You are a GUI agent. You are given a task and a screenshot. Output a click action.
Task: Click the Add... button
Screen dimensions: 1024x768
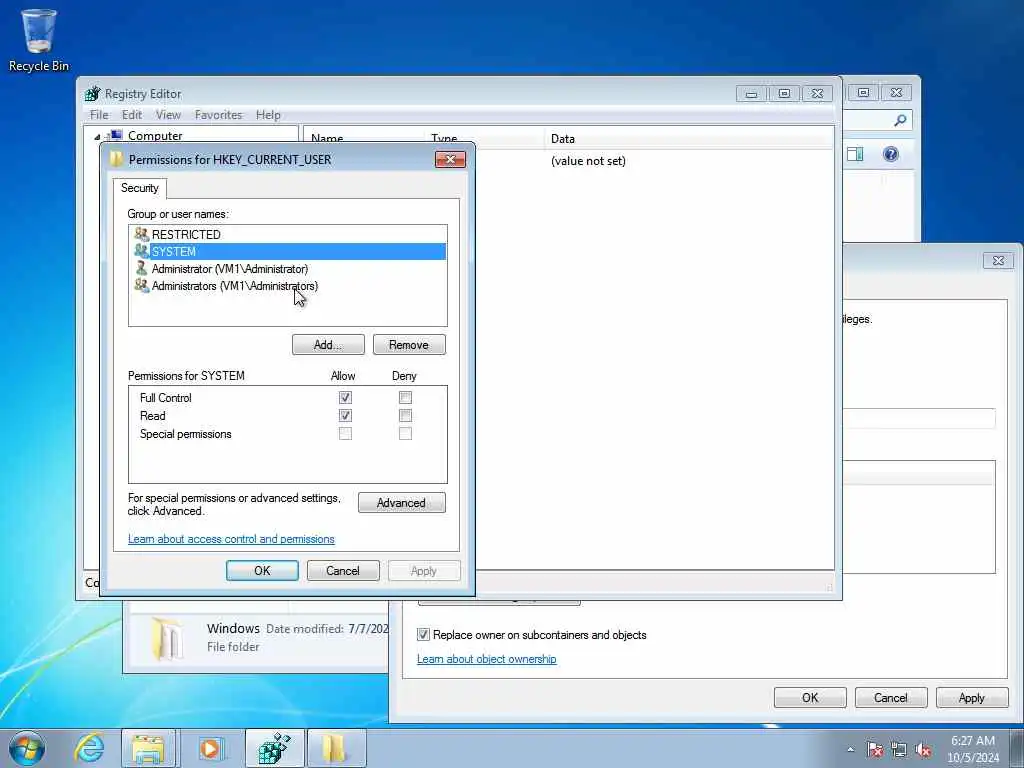click(328, 345)
